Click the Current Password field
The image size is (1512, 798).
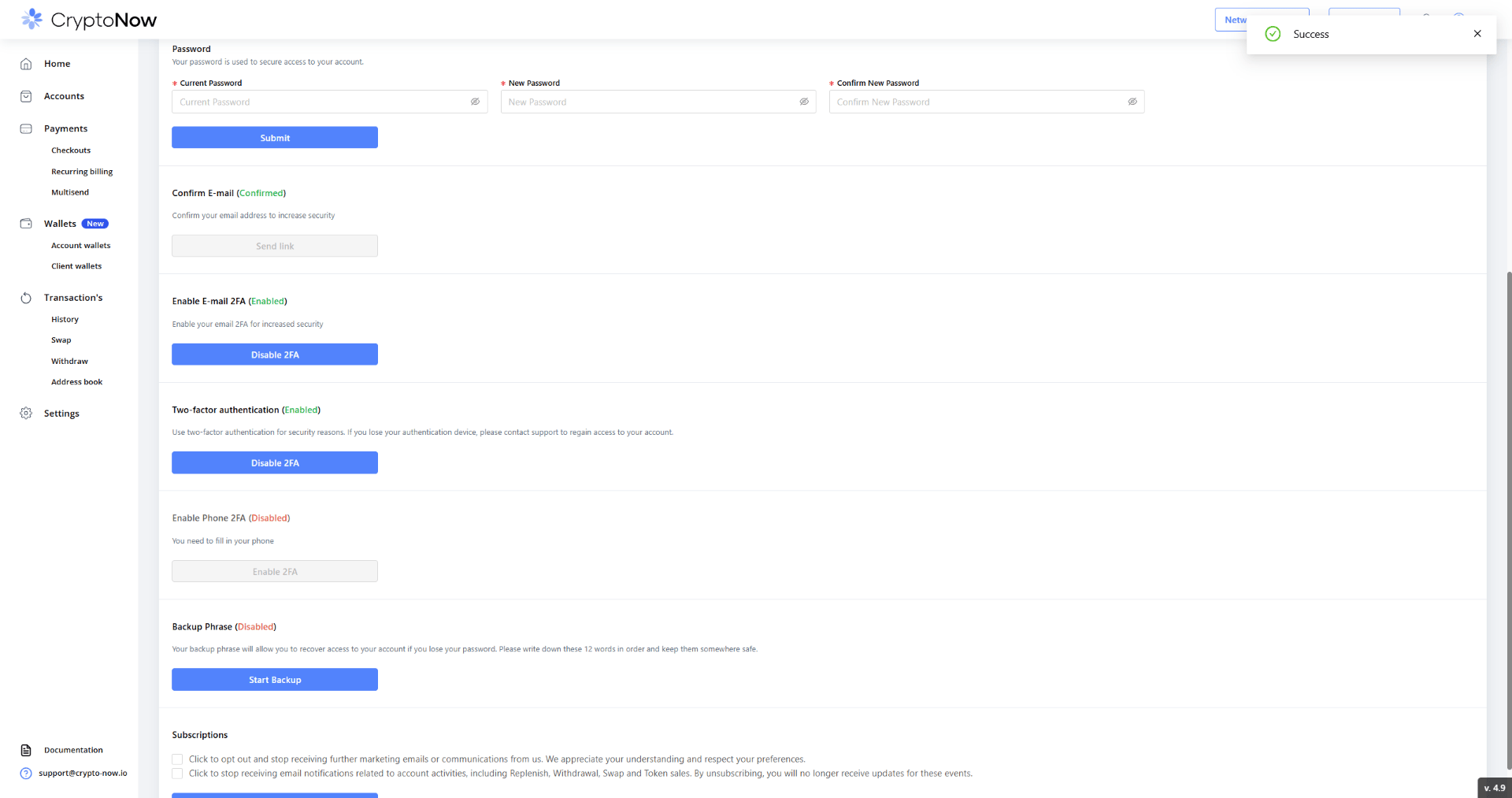(x=330, y=102)
